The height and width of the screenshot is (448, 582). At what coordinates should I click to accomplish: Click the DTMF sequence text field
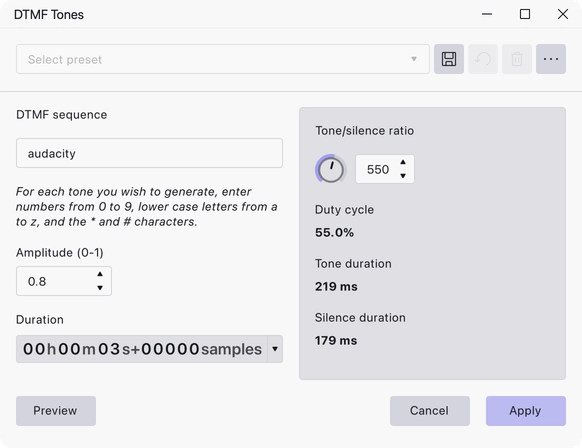[x=149, y=153]
